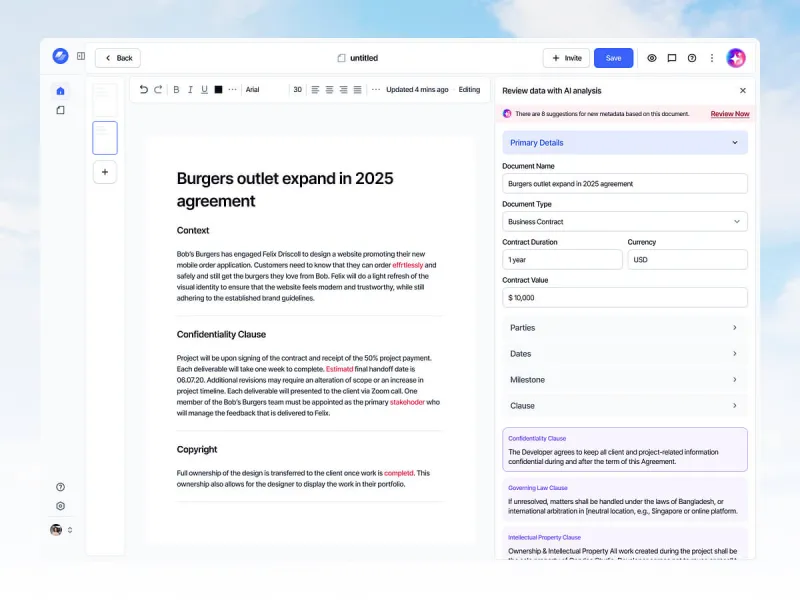Edit the Currency field
The width and height of the screenshot is (800, 600).
pos(688,260)
